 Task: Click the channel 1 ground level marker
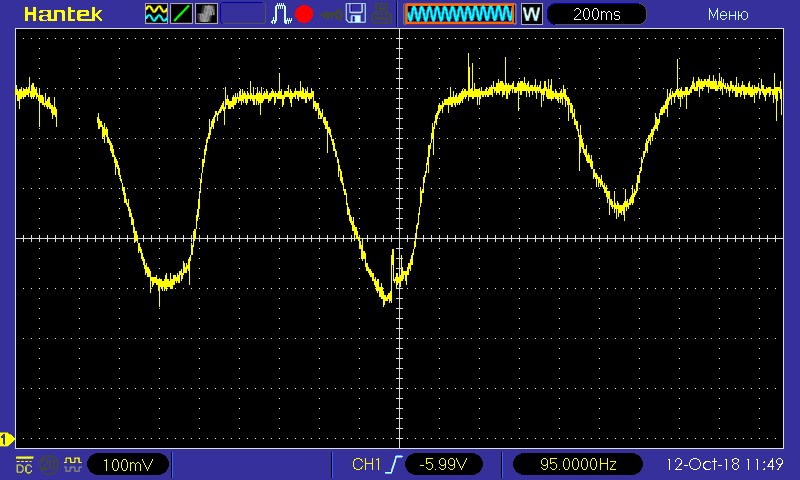click(6, 439)
